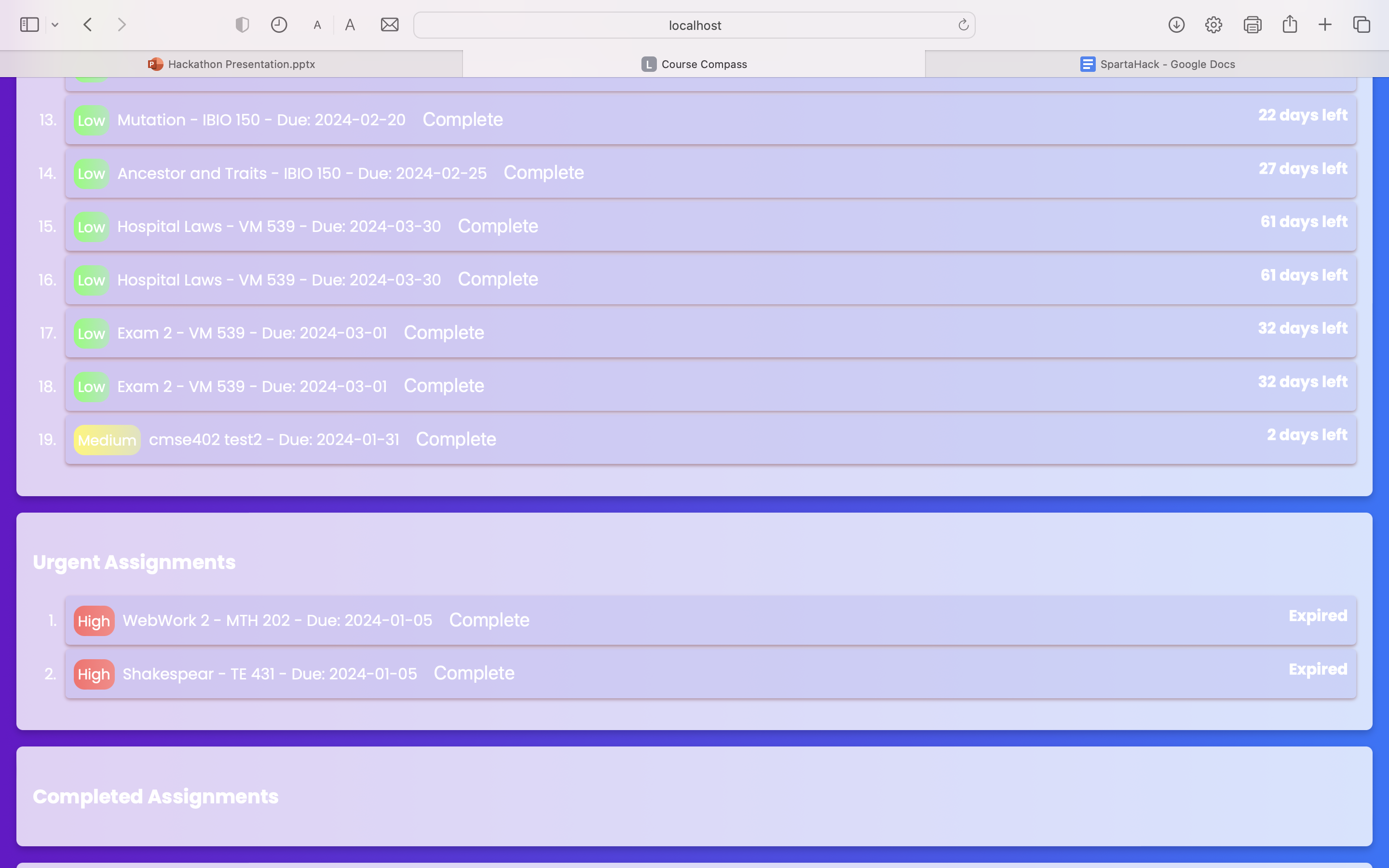Switch to SpartaHack - Google Docs tab
This screenshot has width=1389, height=868.
(x=1157, y=64)
